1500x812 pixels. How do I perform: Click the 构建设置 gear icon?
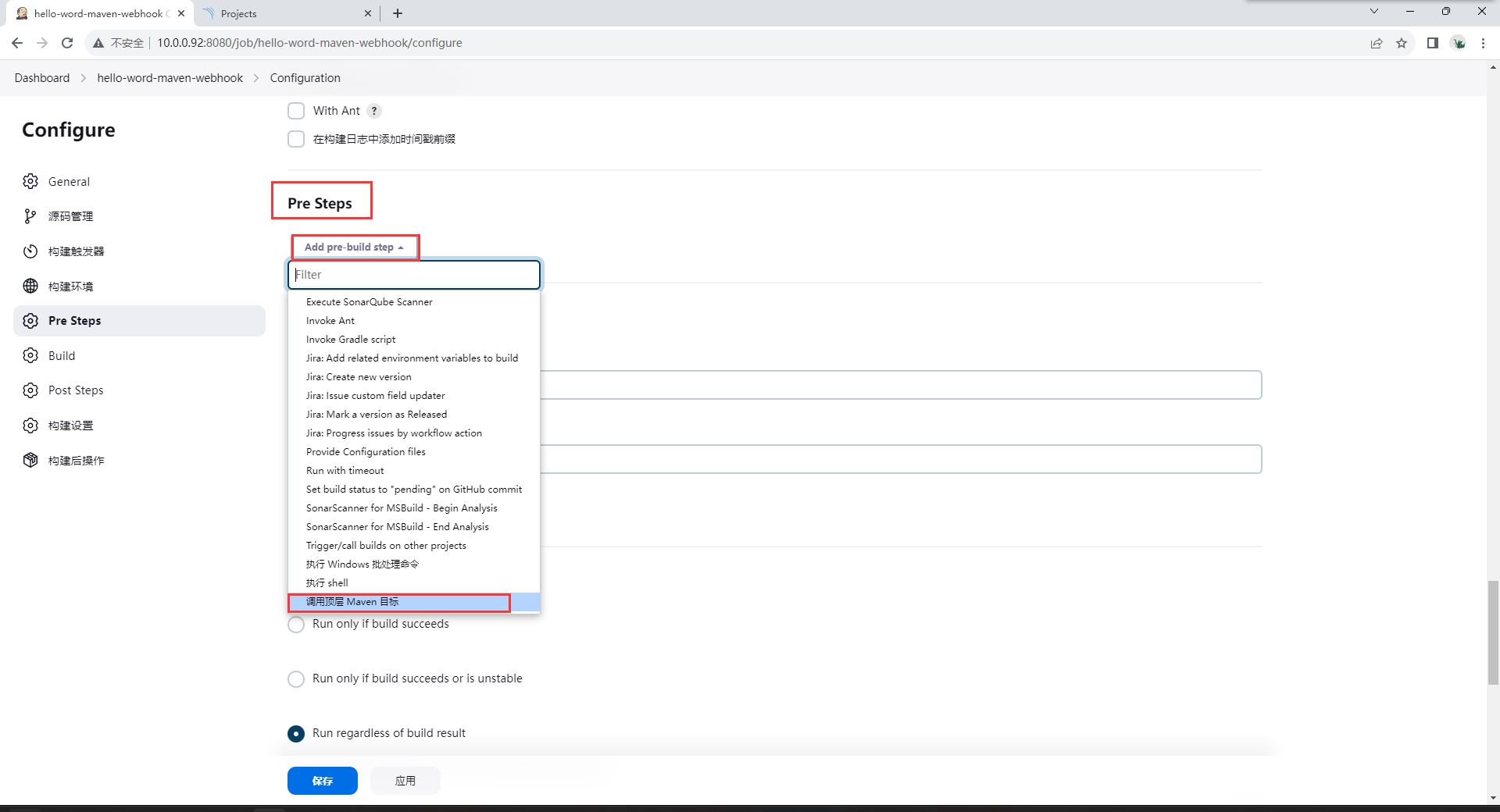tap(30, 426)
